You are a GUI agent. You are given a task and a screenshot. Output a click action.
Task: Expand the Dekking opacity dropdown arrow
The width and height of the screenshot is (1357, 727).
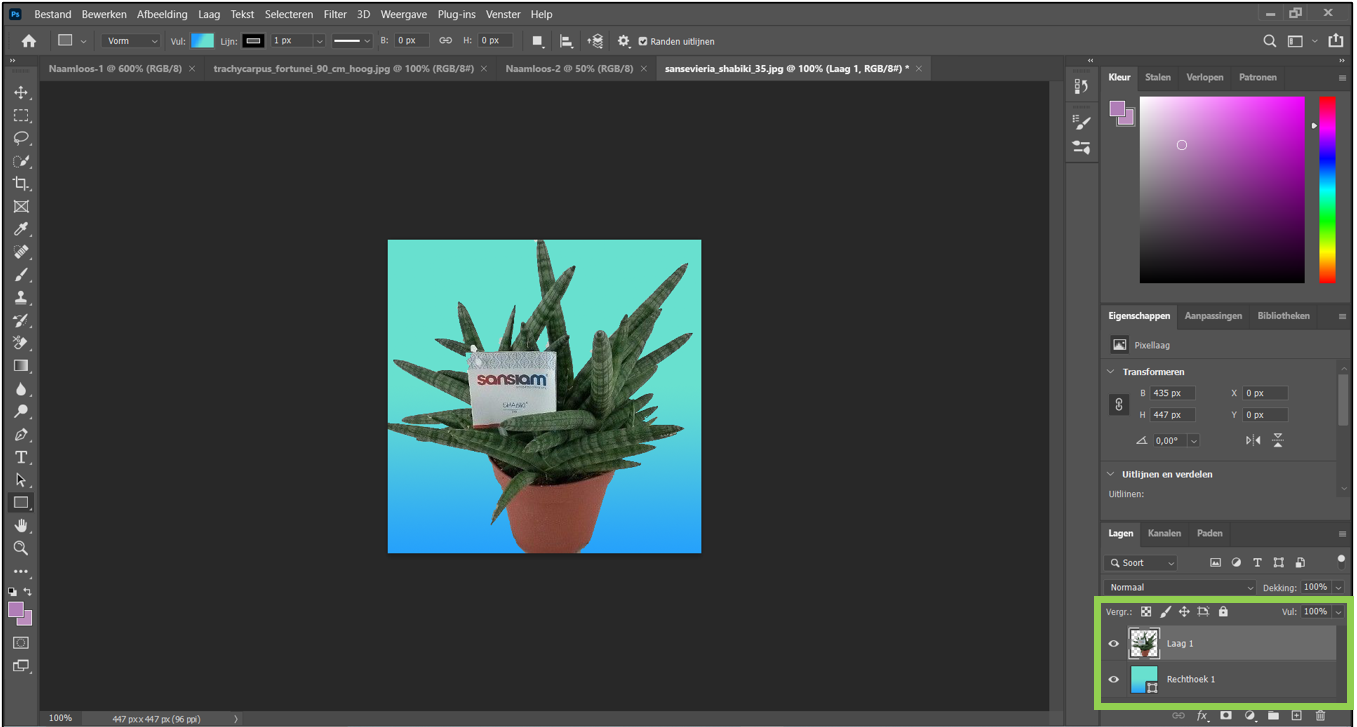[1338, 588]
